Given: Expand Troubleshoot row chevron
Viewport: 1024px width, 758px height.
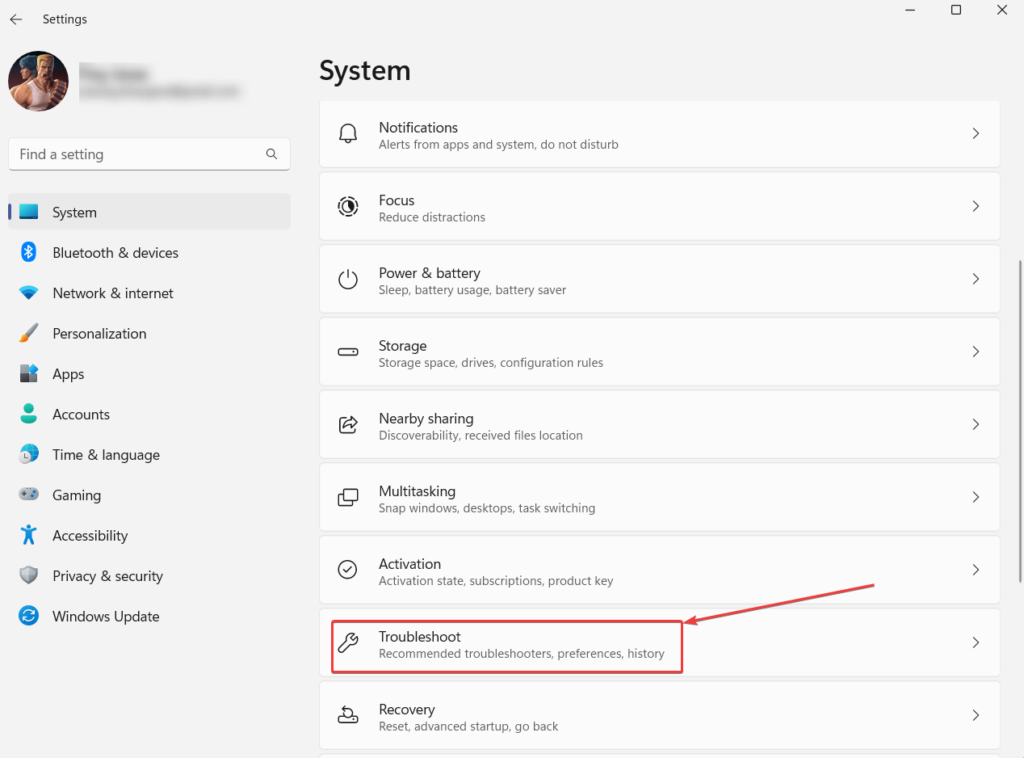Looking at the screenshot, I should 976,643.
